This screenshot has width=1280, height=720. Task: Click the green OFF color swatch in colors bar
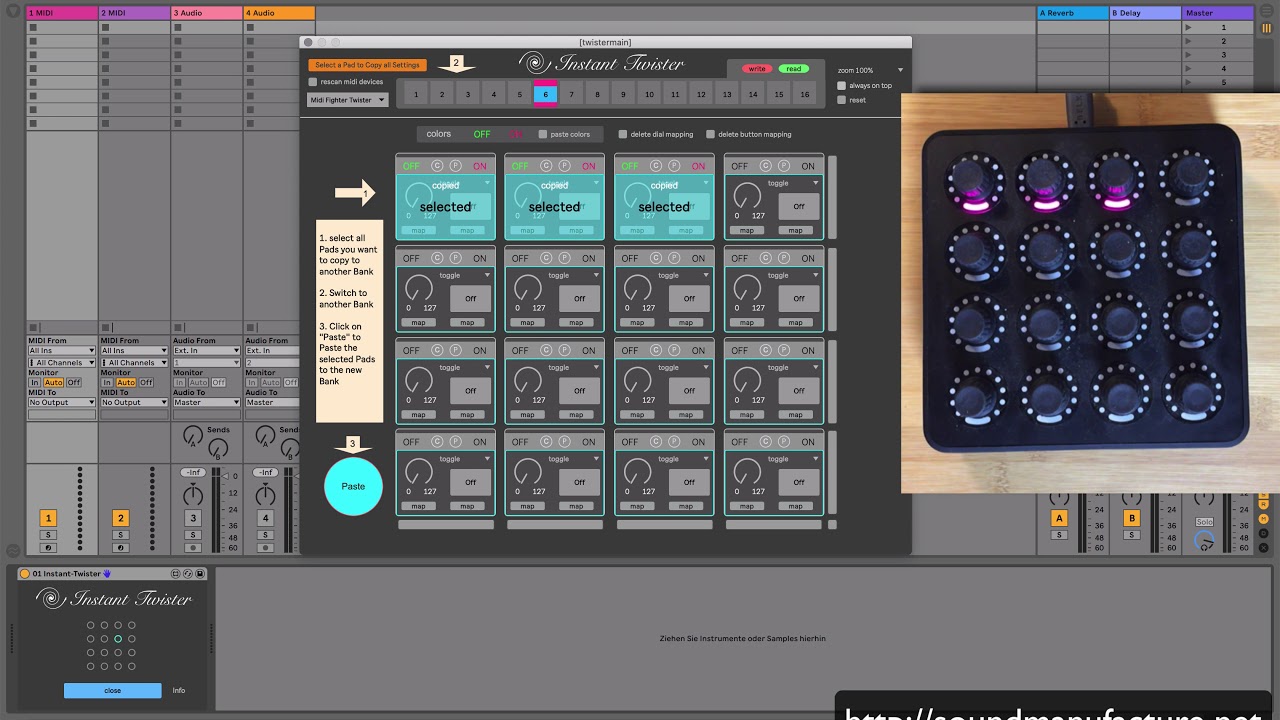[x=482, y=134]
